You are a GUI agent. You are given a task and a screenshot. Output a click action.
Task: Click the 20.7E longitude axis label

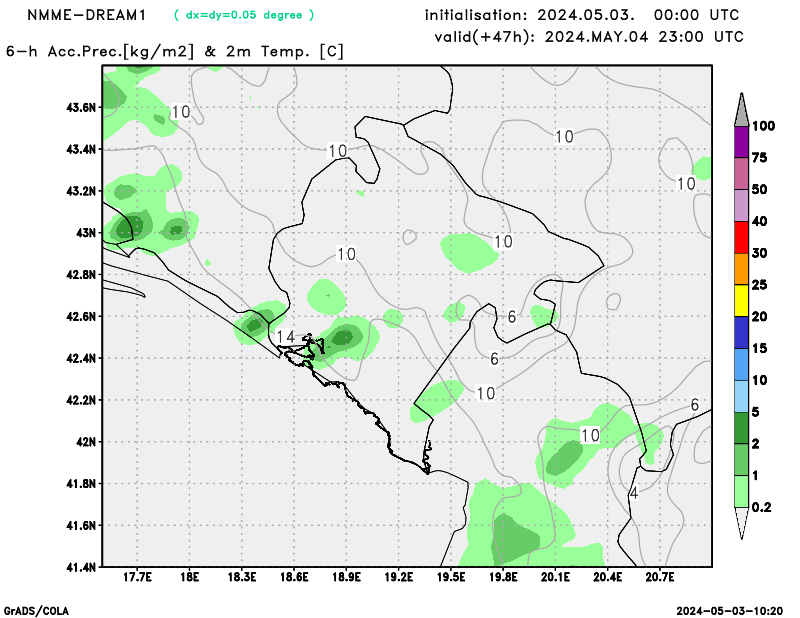(x=660, y=577)
